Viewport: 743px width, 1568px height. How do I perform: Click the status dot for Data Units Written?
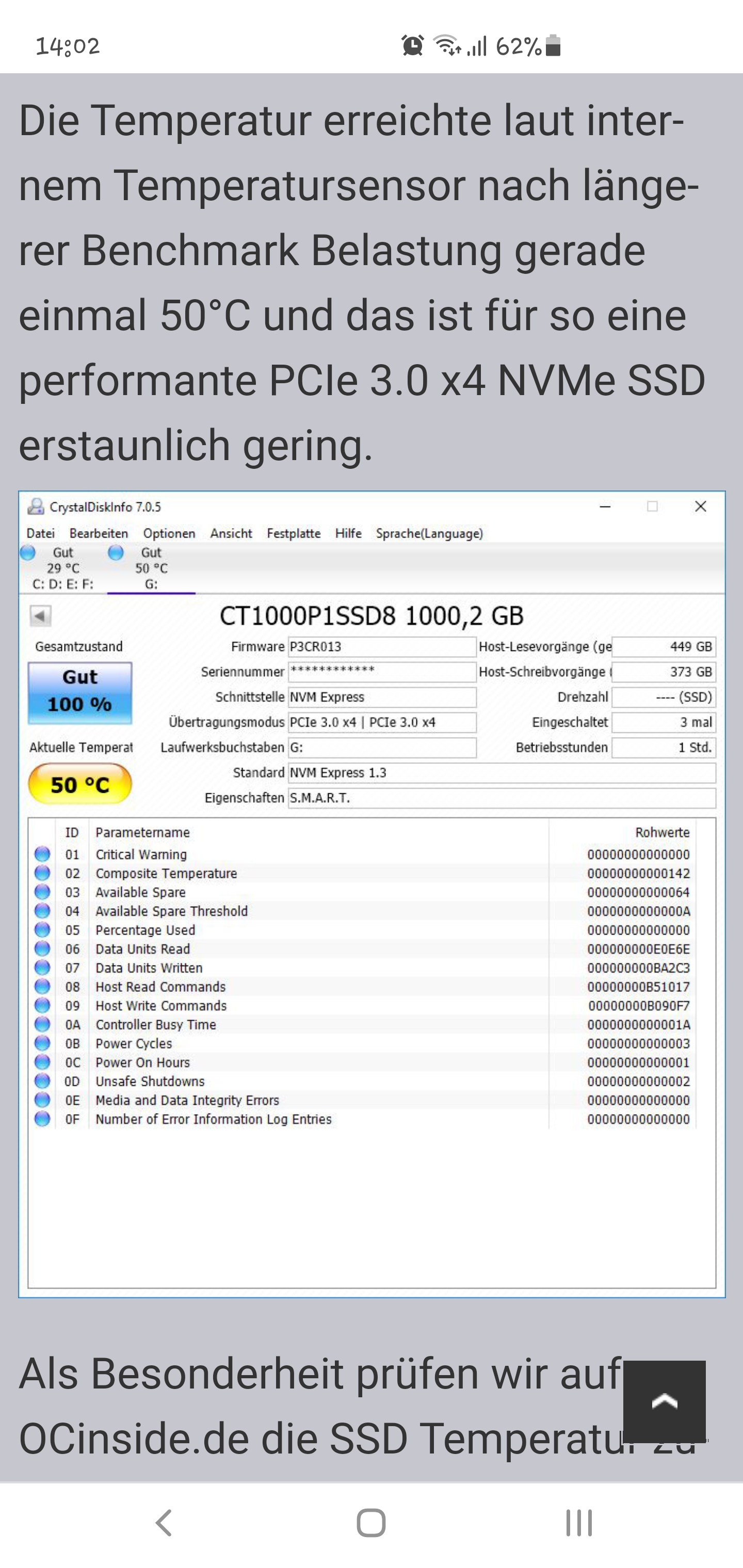click(x=42, y=967)
